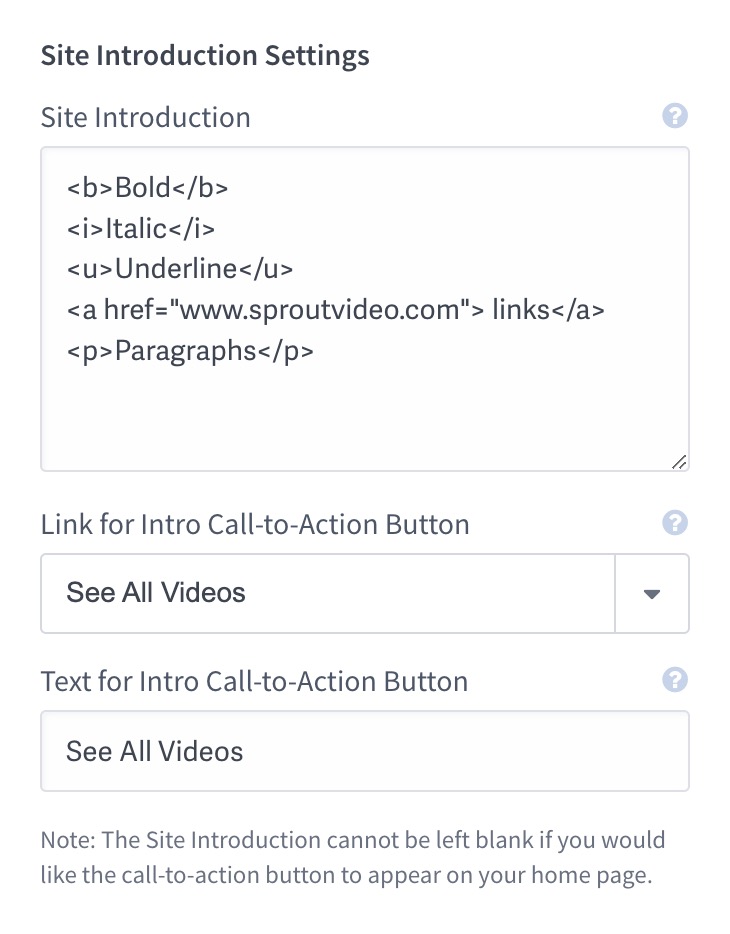View help for Text for Intro Call-to-Action Button
The height and width of the screenshot is (934, 730).
click(x=675, y=681)
